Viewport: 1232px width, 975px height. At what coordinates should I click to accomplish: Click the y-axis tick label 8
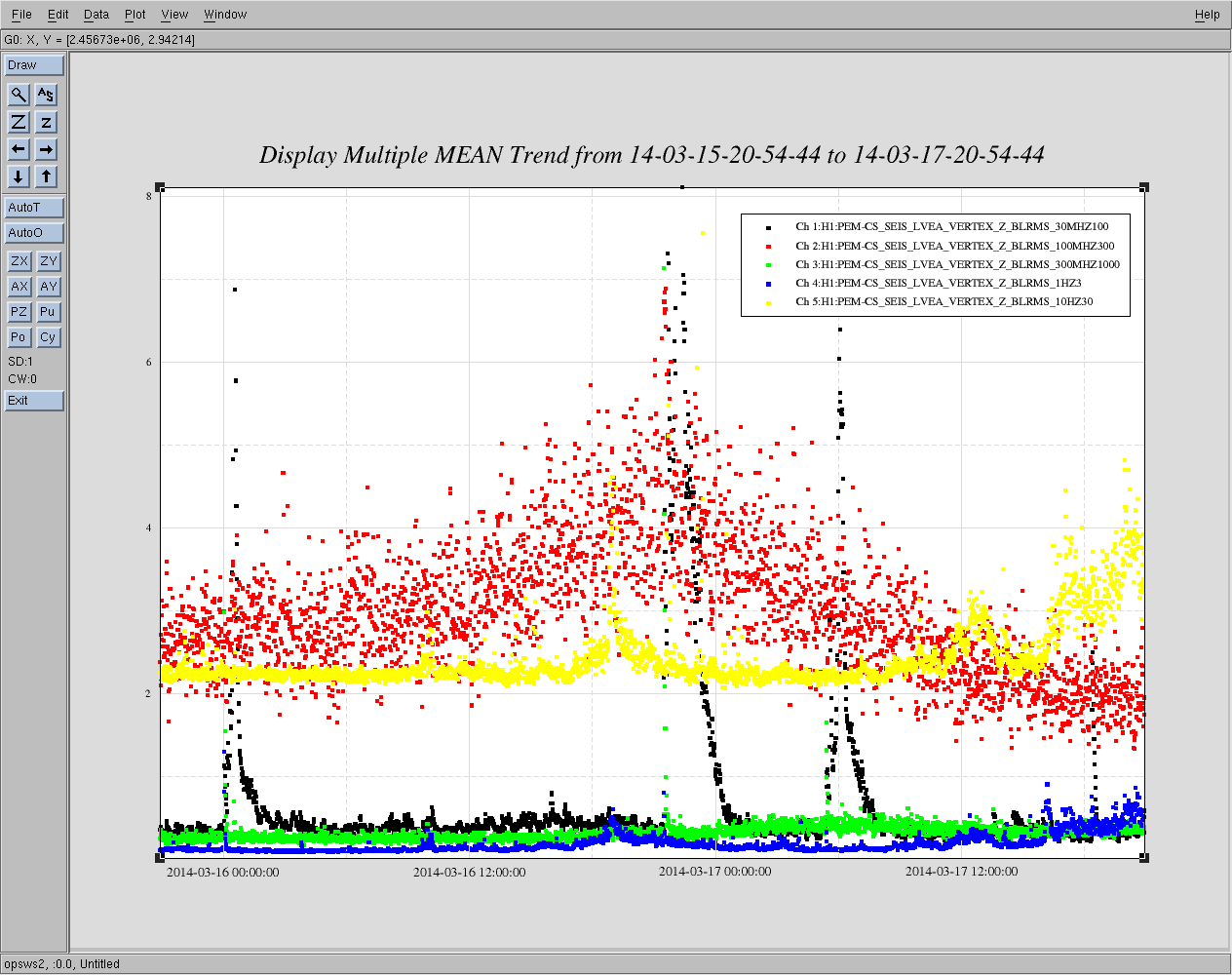[149, 196]
